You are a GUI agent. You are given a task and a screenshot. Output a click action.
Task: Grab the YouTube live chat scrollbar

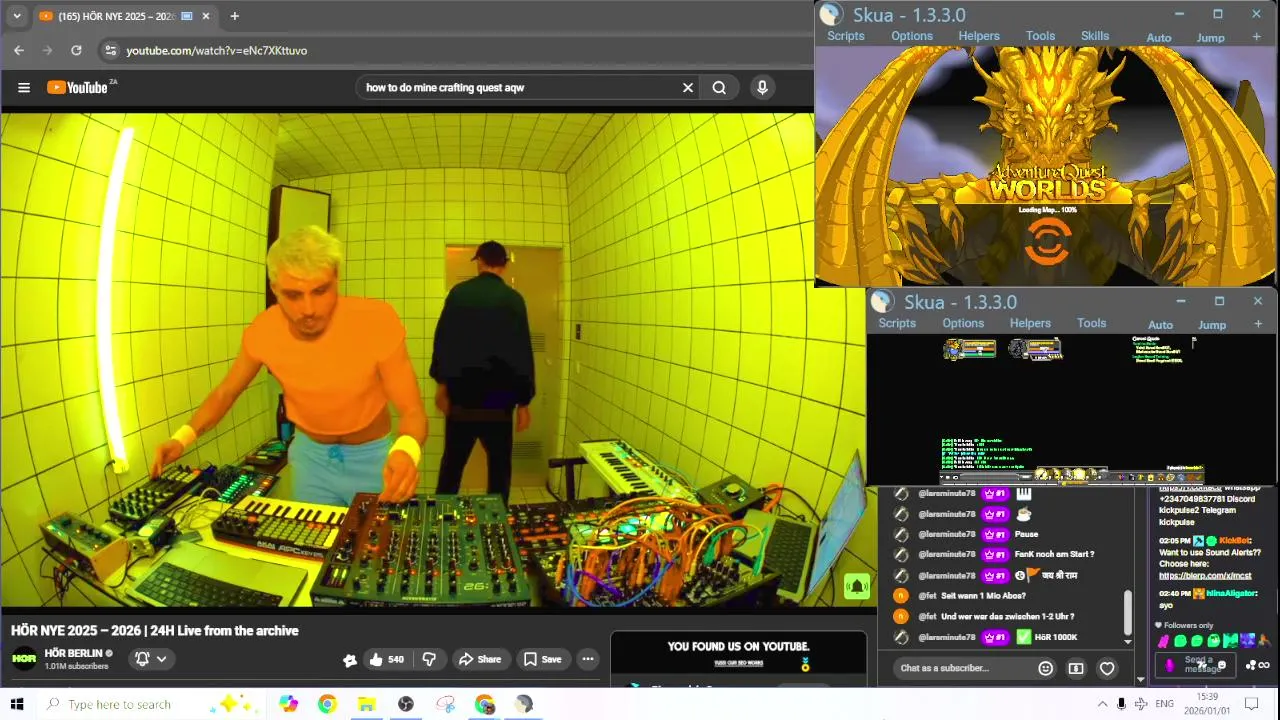(x=1128, y=612)
